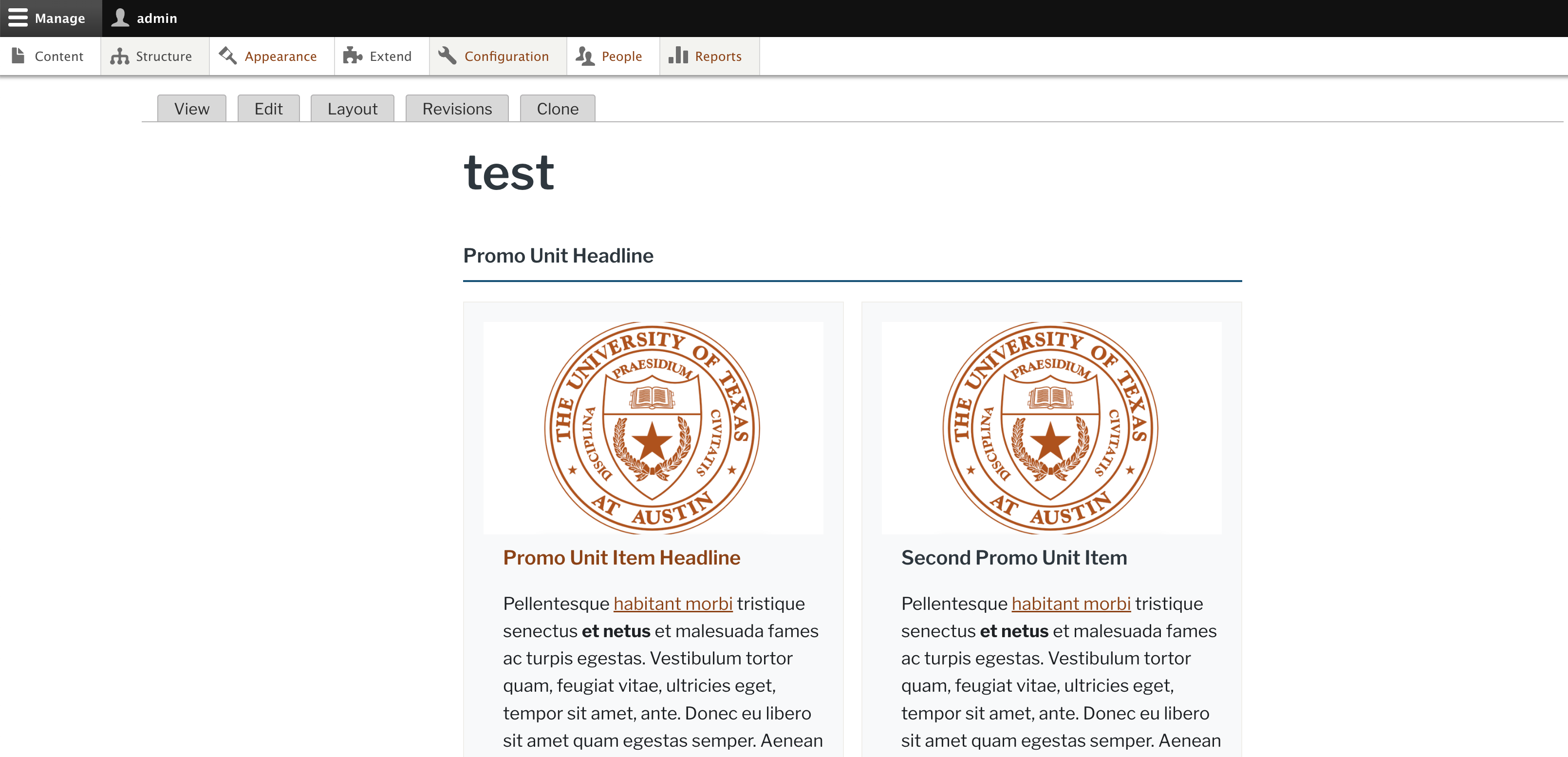Open the Layout tab
This screenshot has width=1568, height=757.
tap(352, 109)
